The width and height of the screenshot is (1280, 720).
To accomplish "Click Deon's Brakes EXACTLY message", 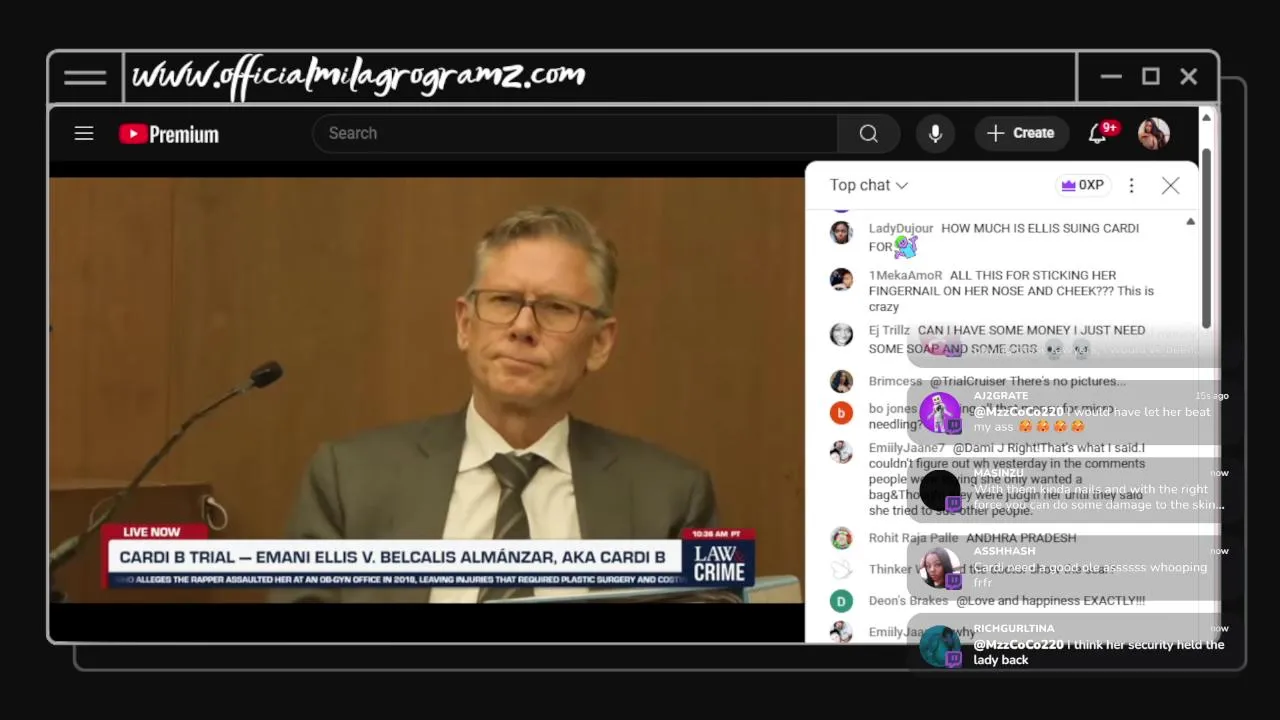I will [x=1050, y=601].
